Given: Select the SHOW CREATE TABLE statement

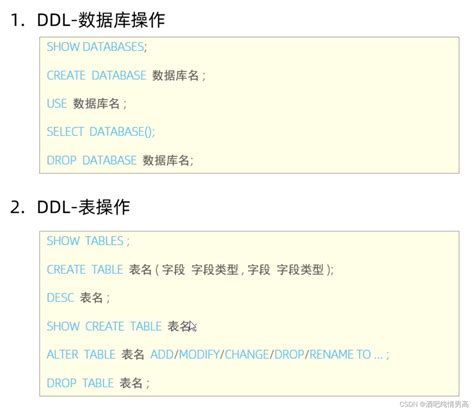Looking at the screenshot, I should [122, 326].
